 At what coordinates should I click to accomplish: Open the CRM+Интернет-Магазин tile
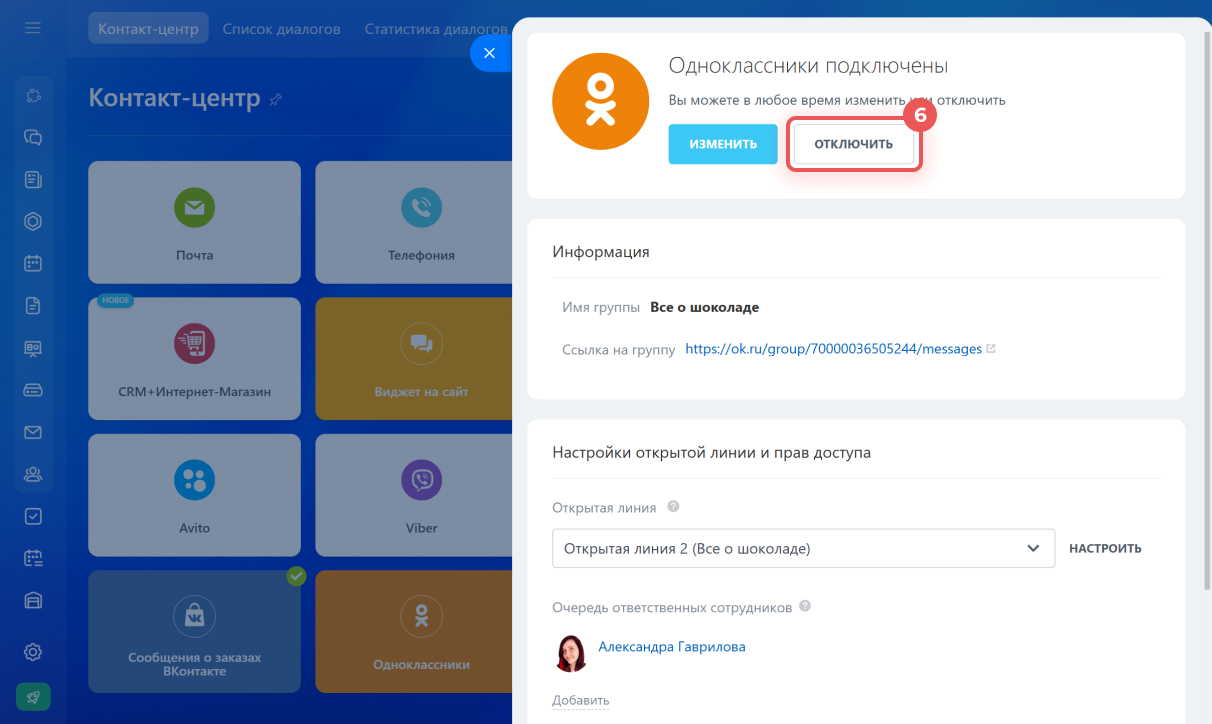194,358
